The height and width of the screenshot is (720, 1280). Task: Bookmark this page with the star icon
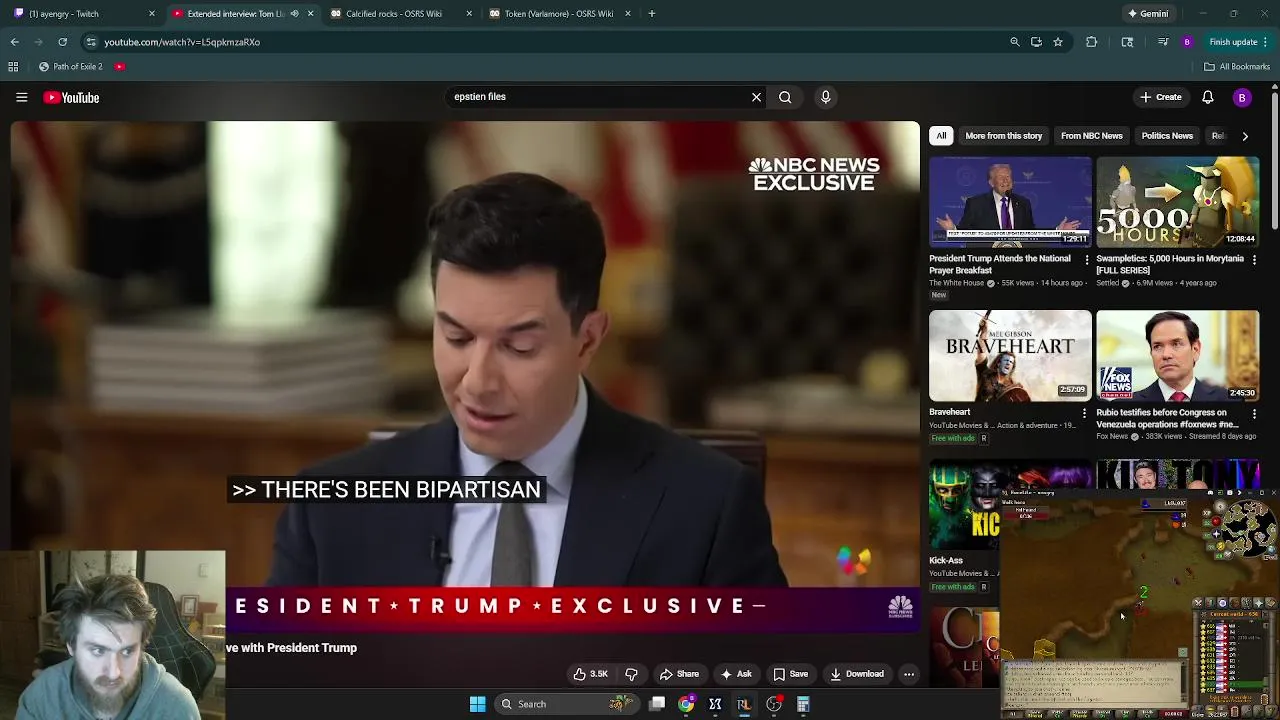point(1058,42)
